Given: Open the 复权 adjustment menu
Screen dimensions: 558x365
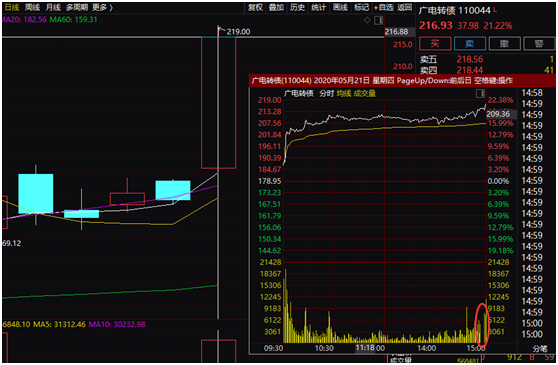Looking at the screenshot, I should pyautogui.click(x=255, y=7).
